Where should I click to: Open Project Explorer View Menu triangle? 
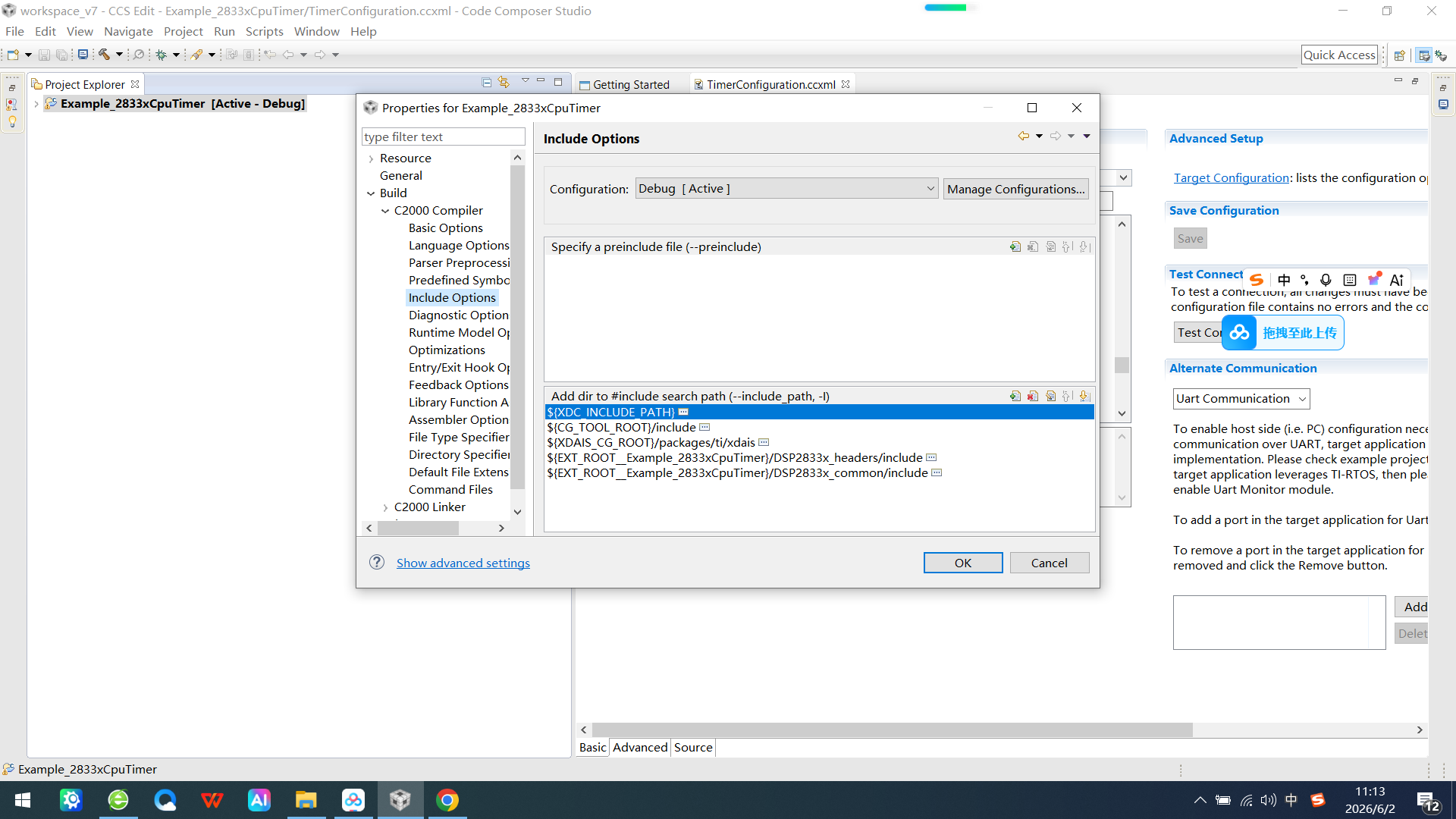tap(525, 80)
